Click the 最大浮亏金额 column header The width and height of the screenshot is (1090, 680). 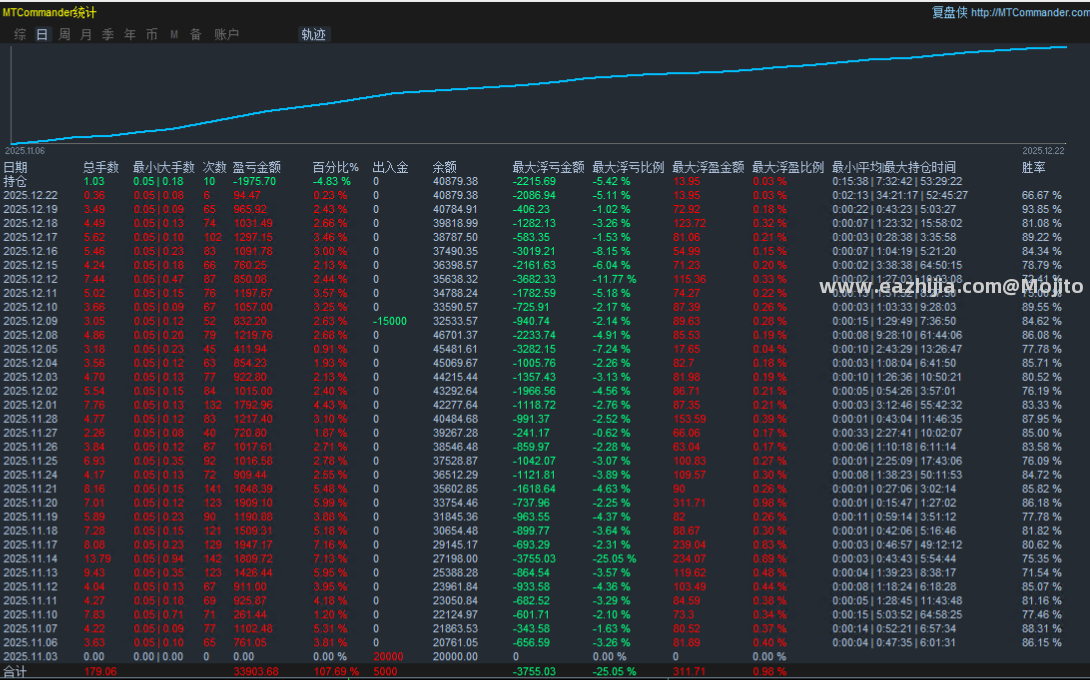click(x=548, y=168)
